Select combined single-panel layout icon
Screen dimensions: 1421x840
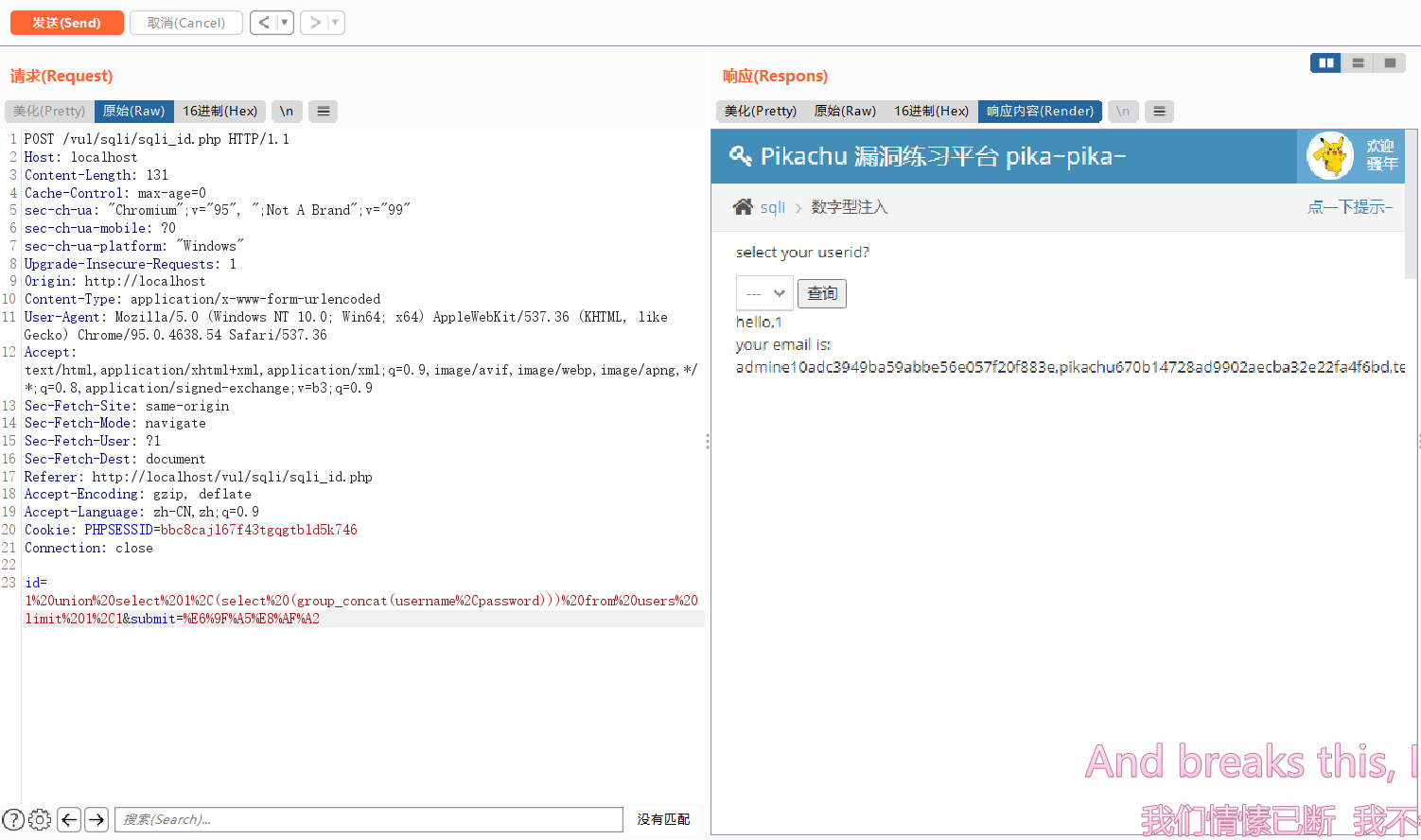tap(1390, 63)
